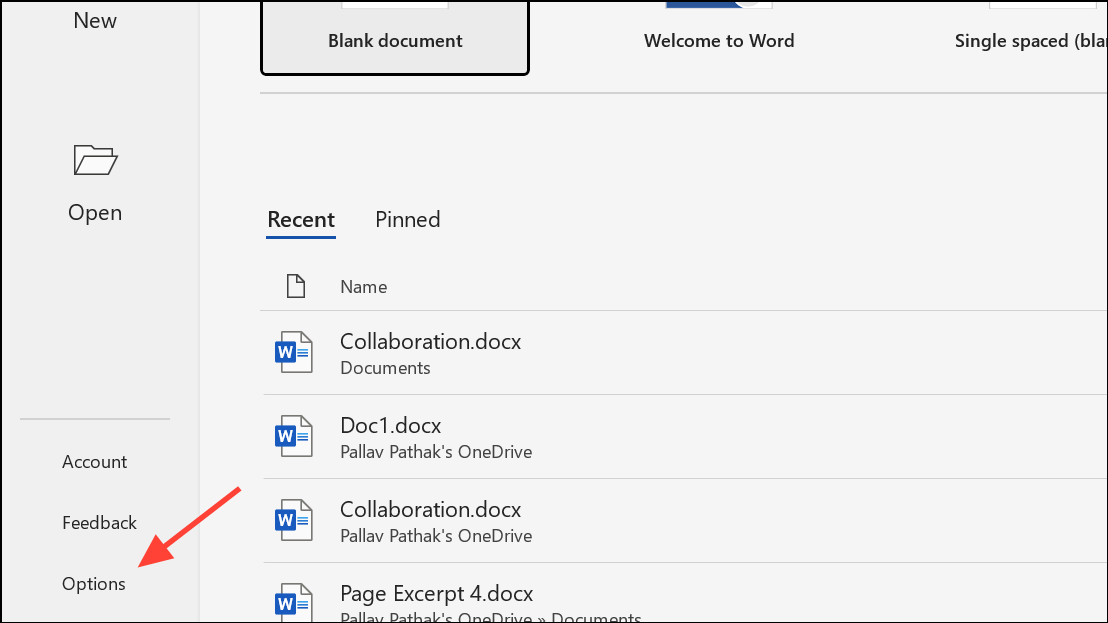This screenshot has height=623, width=1108.
Task: Open Page Excerpt 4.docx from recent files
Action: (x=436, y=593)
